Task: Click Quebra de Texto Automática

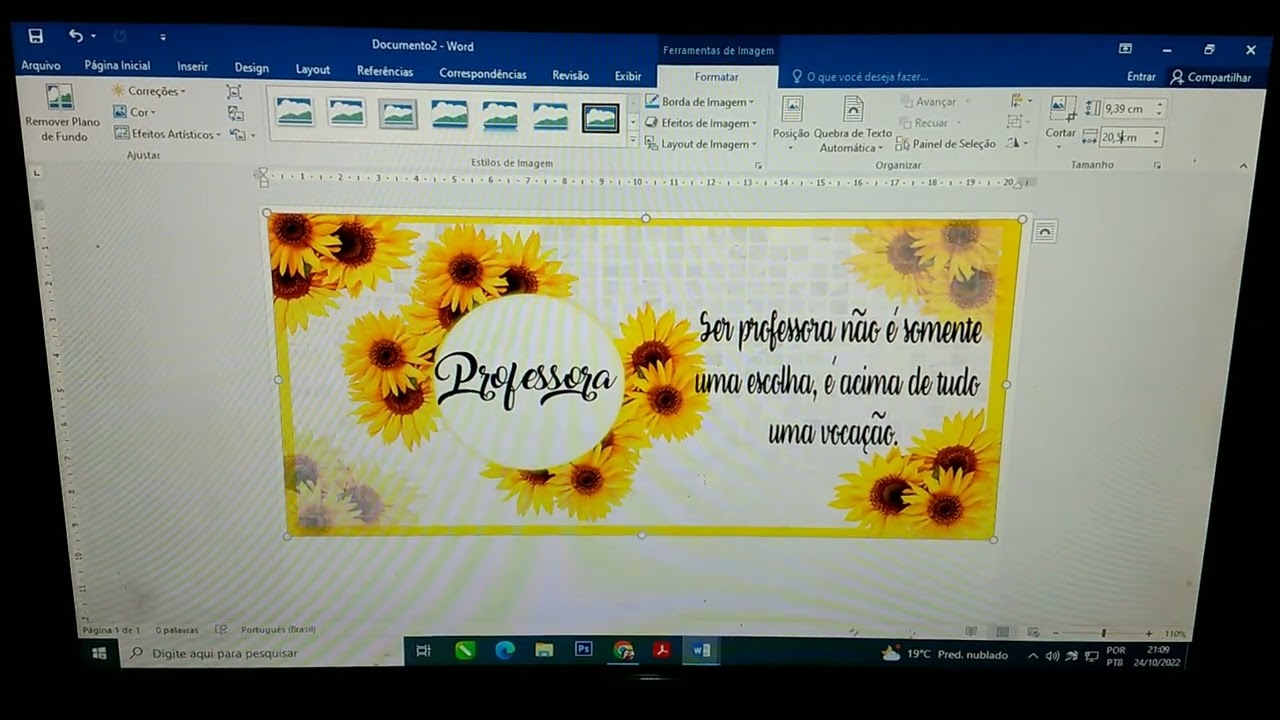Action: pyautogui.click(x=853, y=124)
